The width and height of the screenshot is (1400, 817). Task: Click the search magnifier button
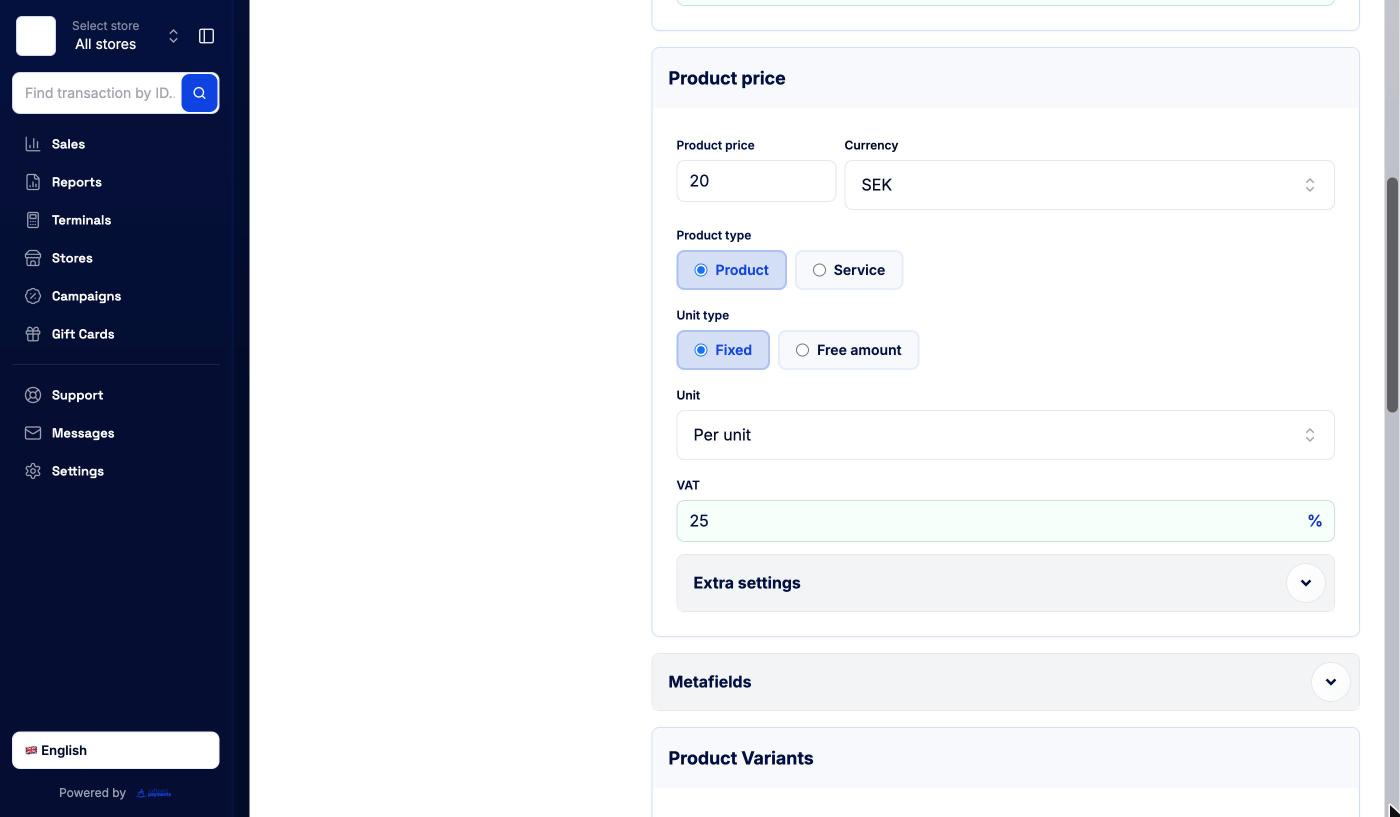pyautogui.click(x=200, y=93)
